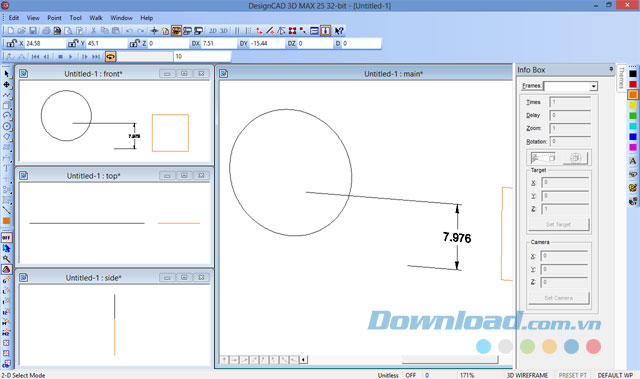Switch to 3D mode icon
This screenshot has height=379, width=640.
(x=224, y=31)
